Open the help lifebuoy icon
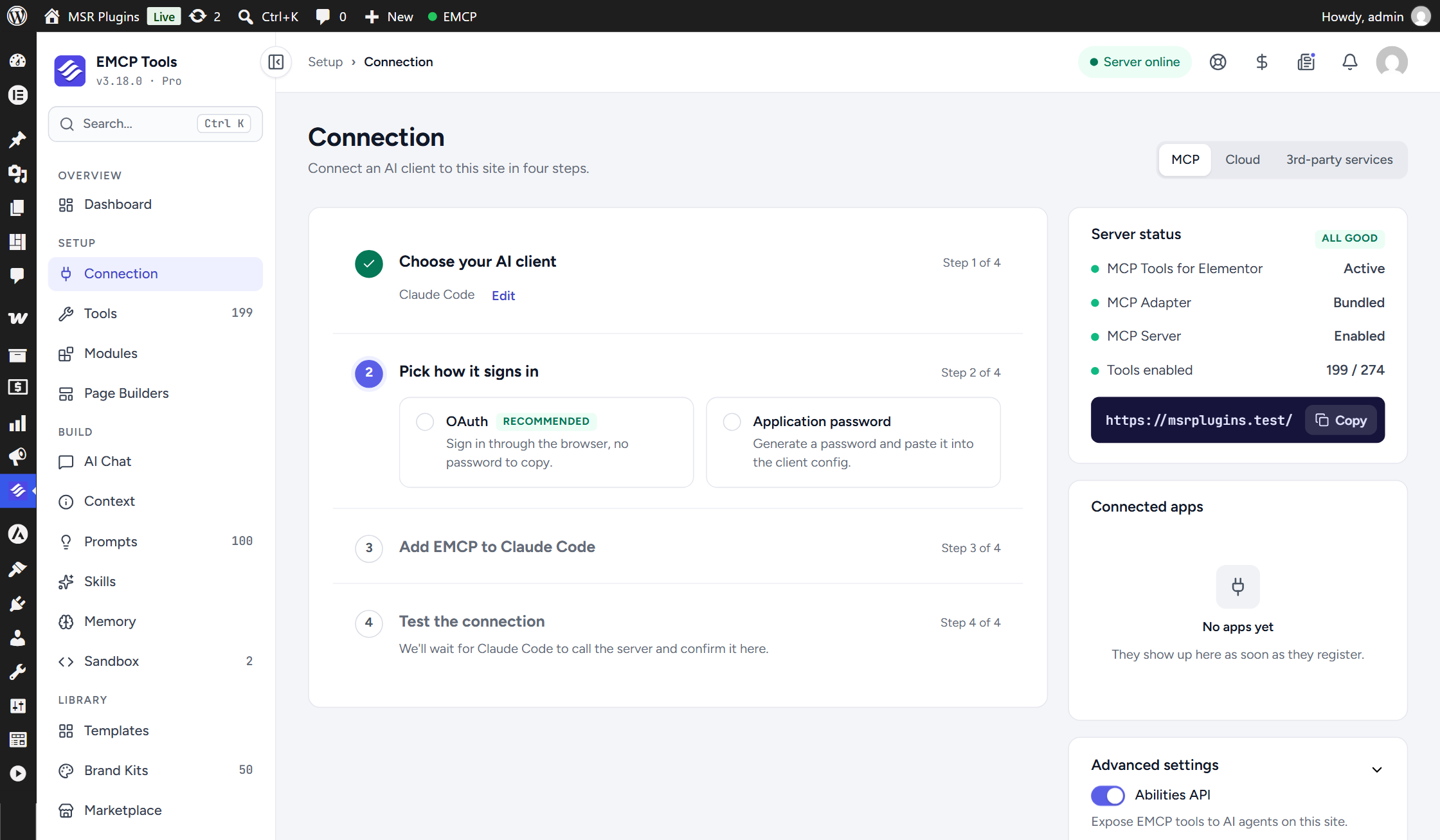1440x840 pixels. click(1218, 62)
